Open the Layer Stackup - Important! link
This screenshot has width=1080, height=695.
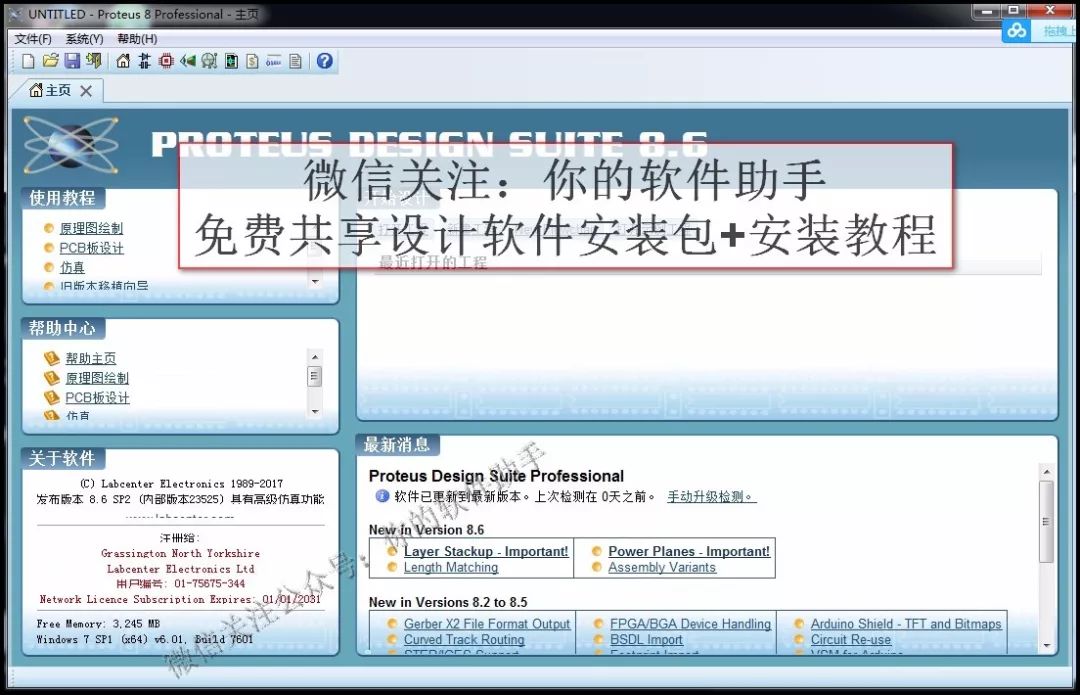pyautogui.click(x=486, y=552)
